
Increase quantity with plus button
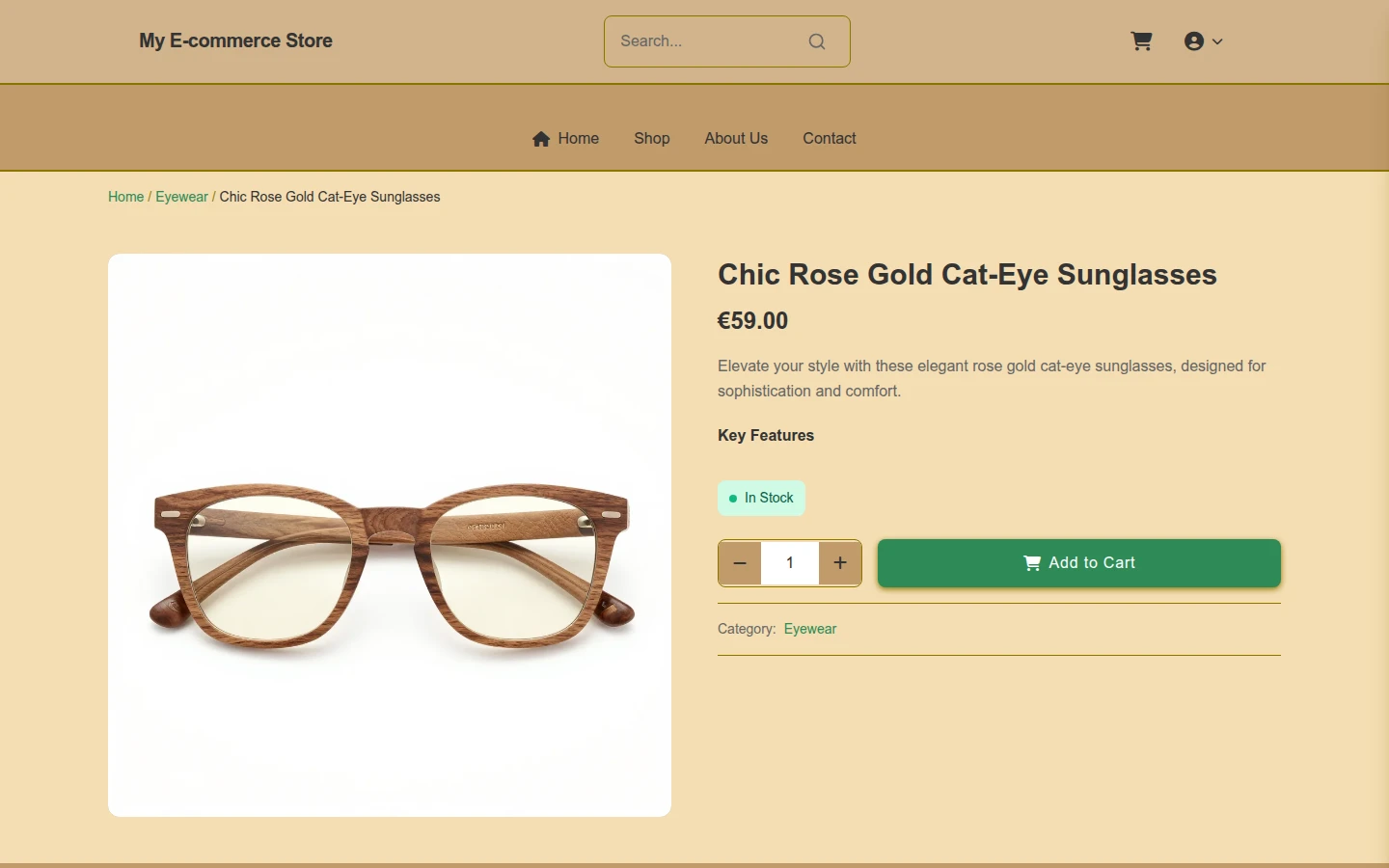pyautogui.click(x=840, y=563)
